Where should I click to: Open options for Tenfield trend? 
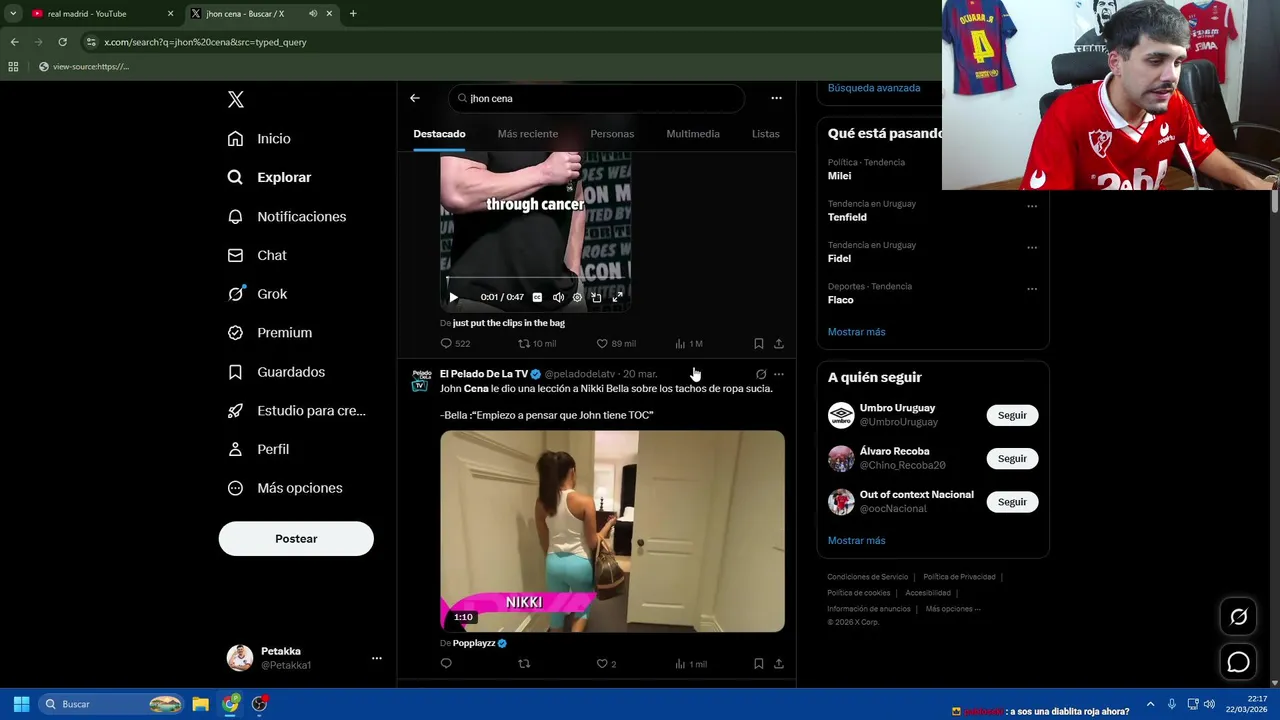coord(1032,207)
